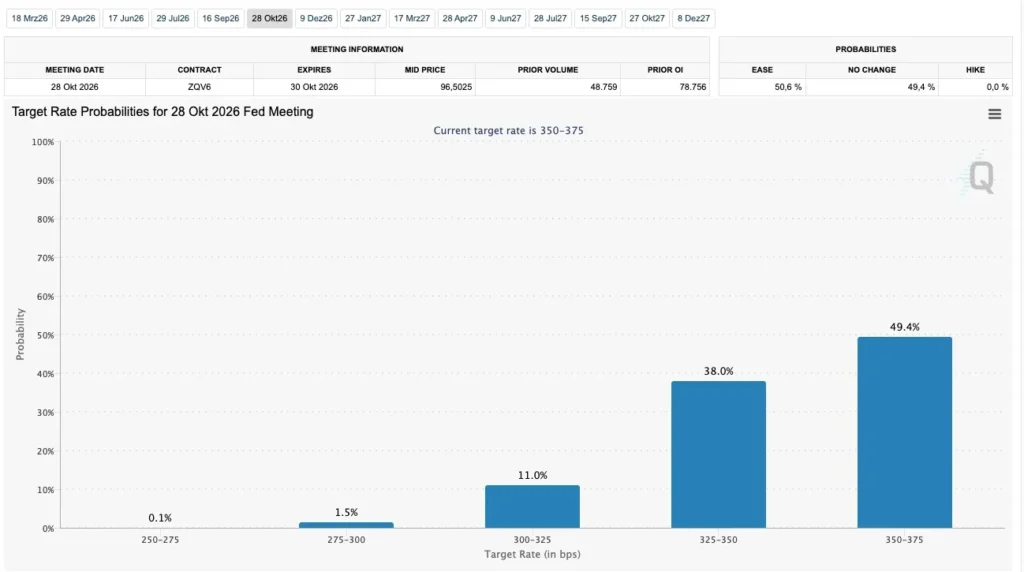This screenshot has height=572, width=1024.
Task: Click the 275-300 bar at 1.5%
Action: (x=346, y=525)
